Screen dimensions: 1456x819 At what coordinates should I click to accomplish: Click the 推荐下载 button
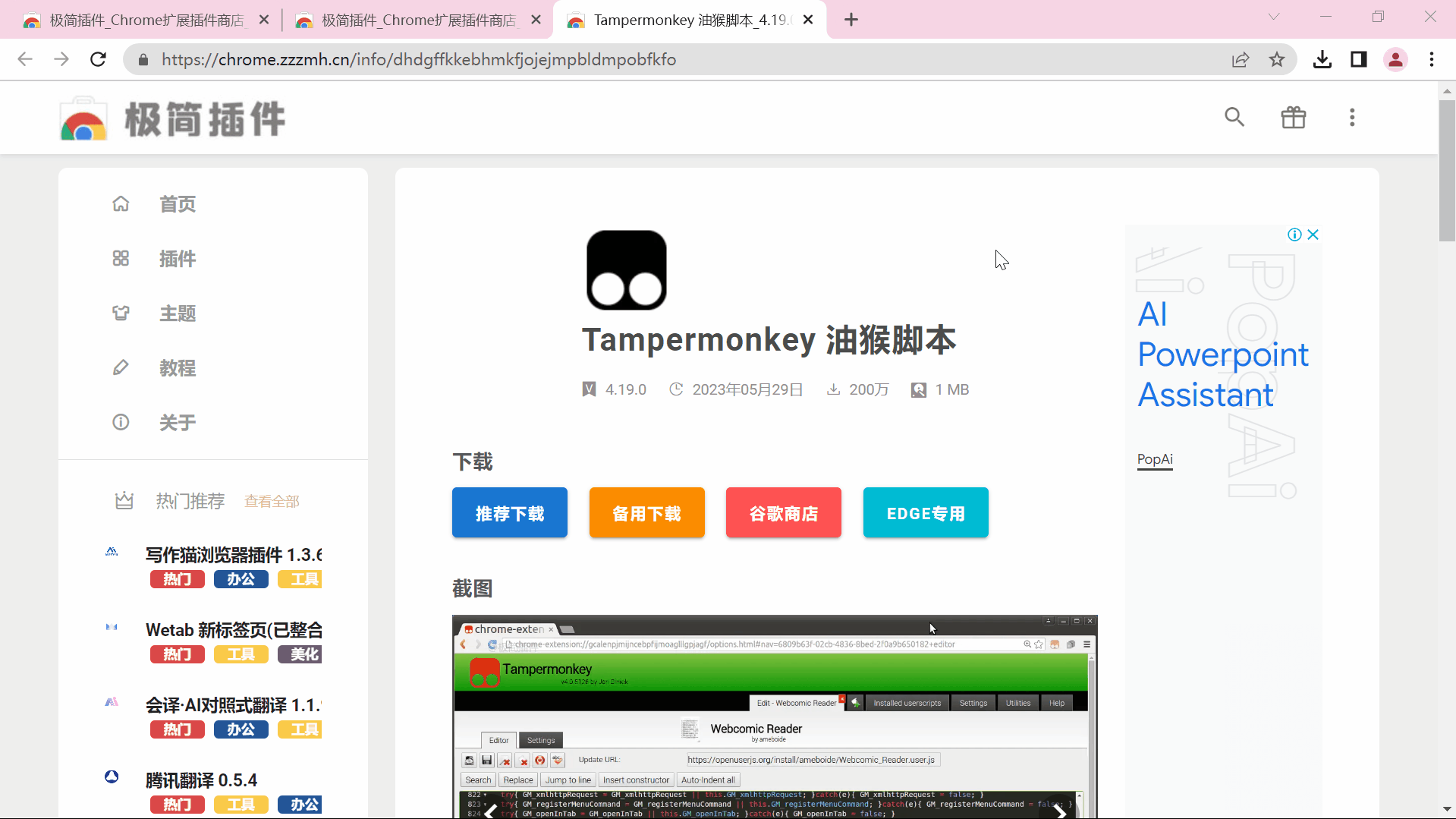[x=510, y=513]
